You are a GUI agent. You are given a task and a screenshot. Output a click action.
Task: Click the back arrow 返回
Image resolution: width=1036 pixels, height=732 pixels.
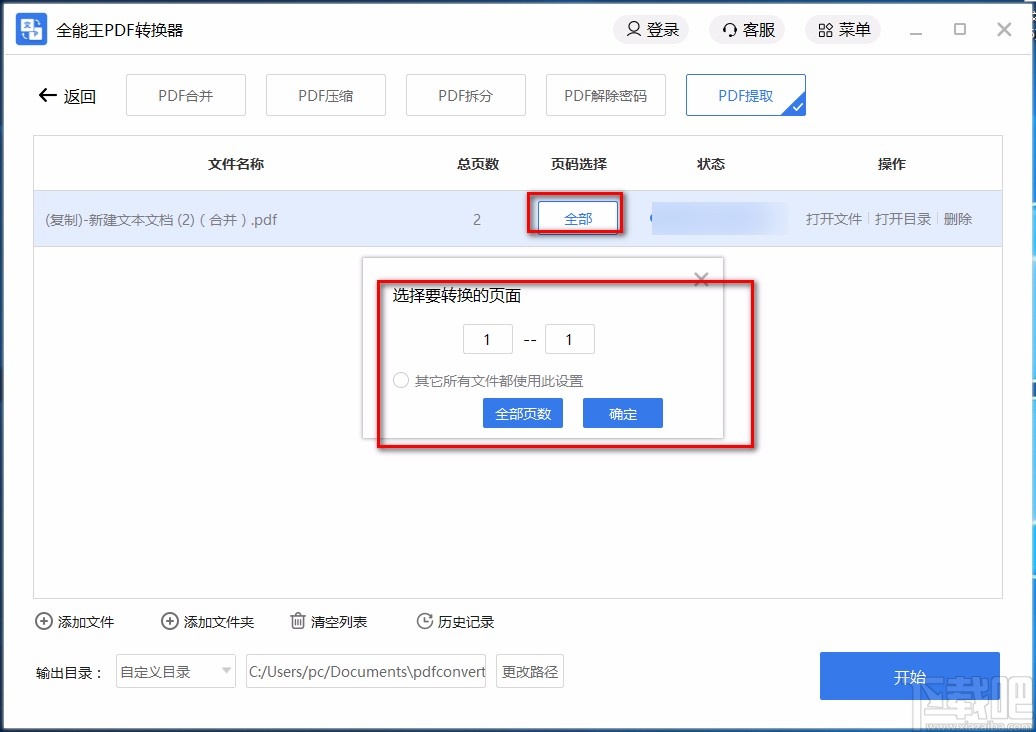47,94
